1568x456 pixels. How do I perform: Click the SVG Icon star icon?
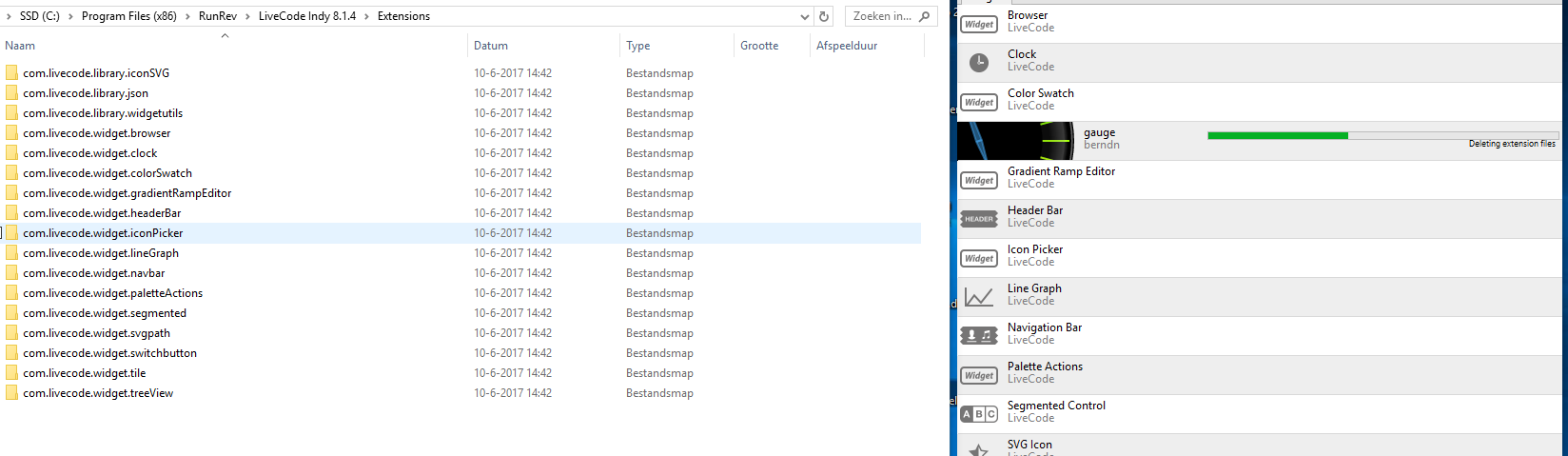pos(979,449)
